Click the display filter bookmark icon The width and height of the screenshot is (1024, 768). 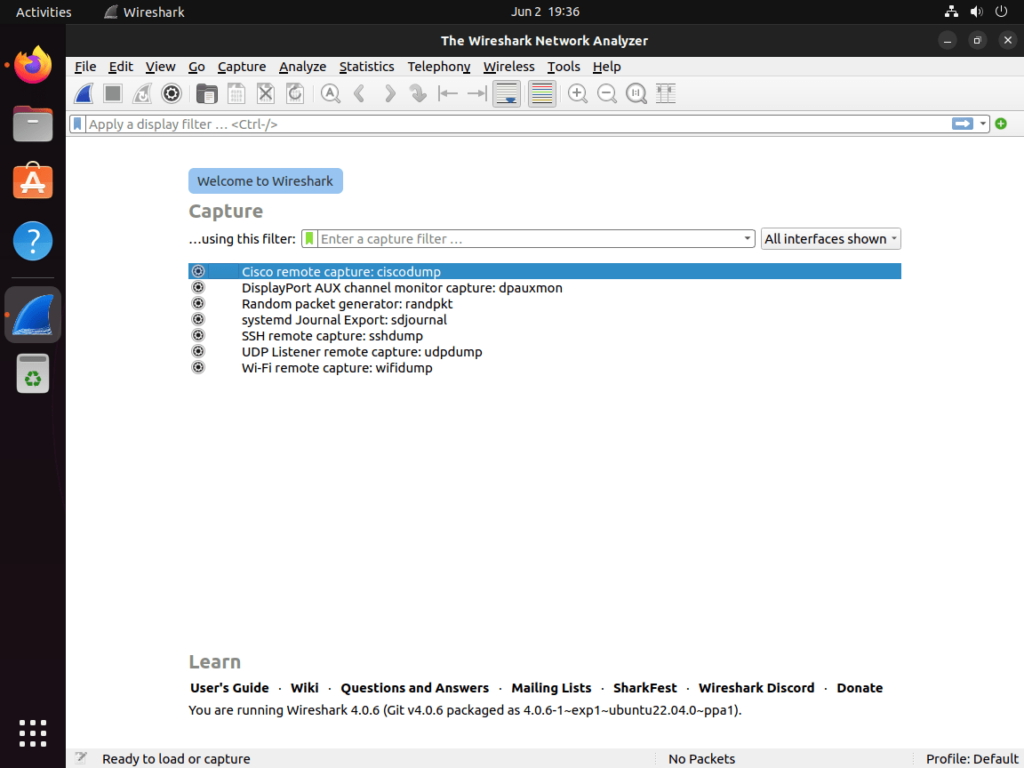pos(78,124)
